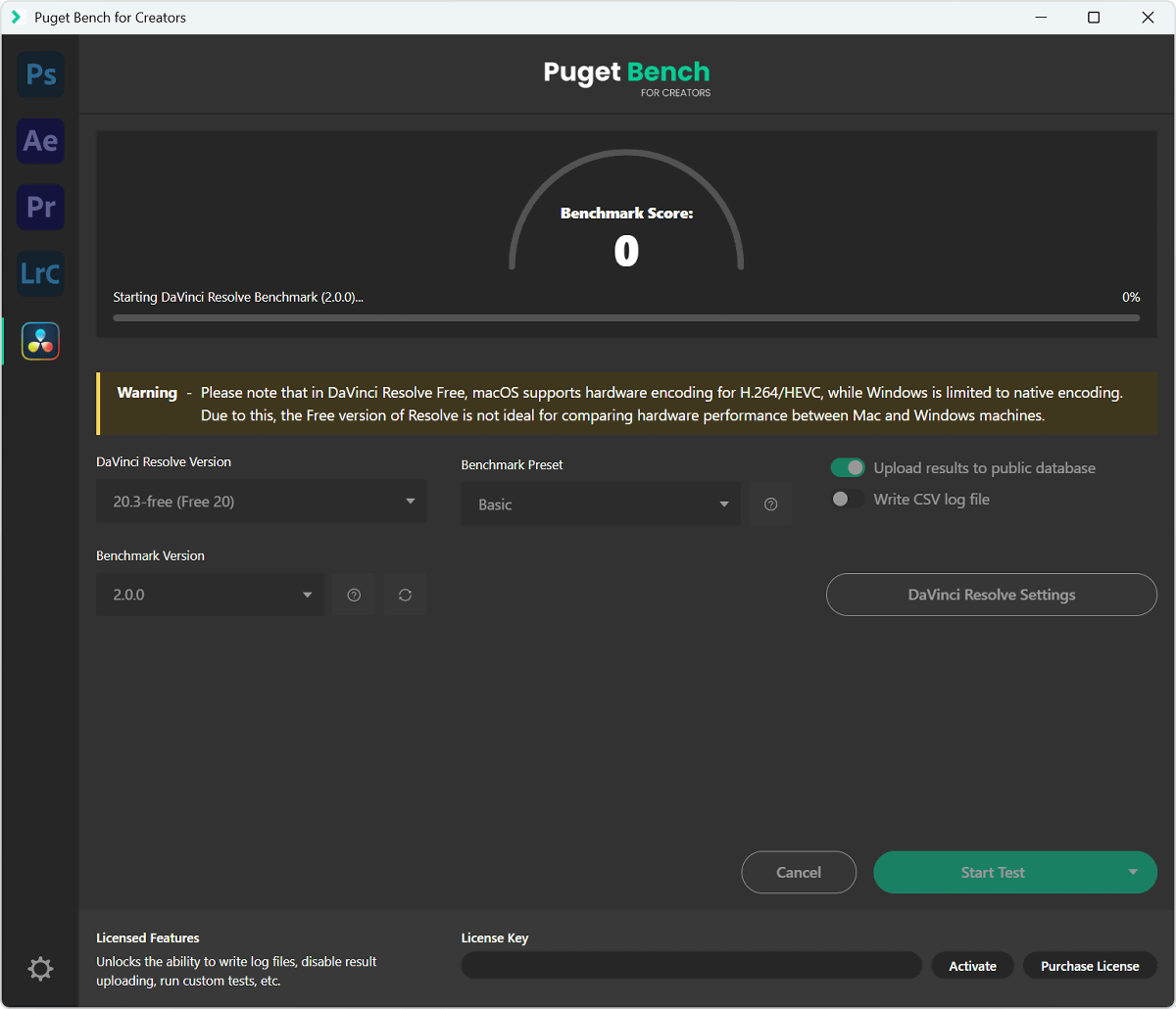Click the Activate license button
This screenshot has height=1009, width=1176.
pyautogui.click(x=972, y=966)
